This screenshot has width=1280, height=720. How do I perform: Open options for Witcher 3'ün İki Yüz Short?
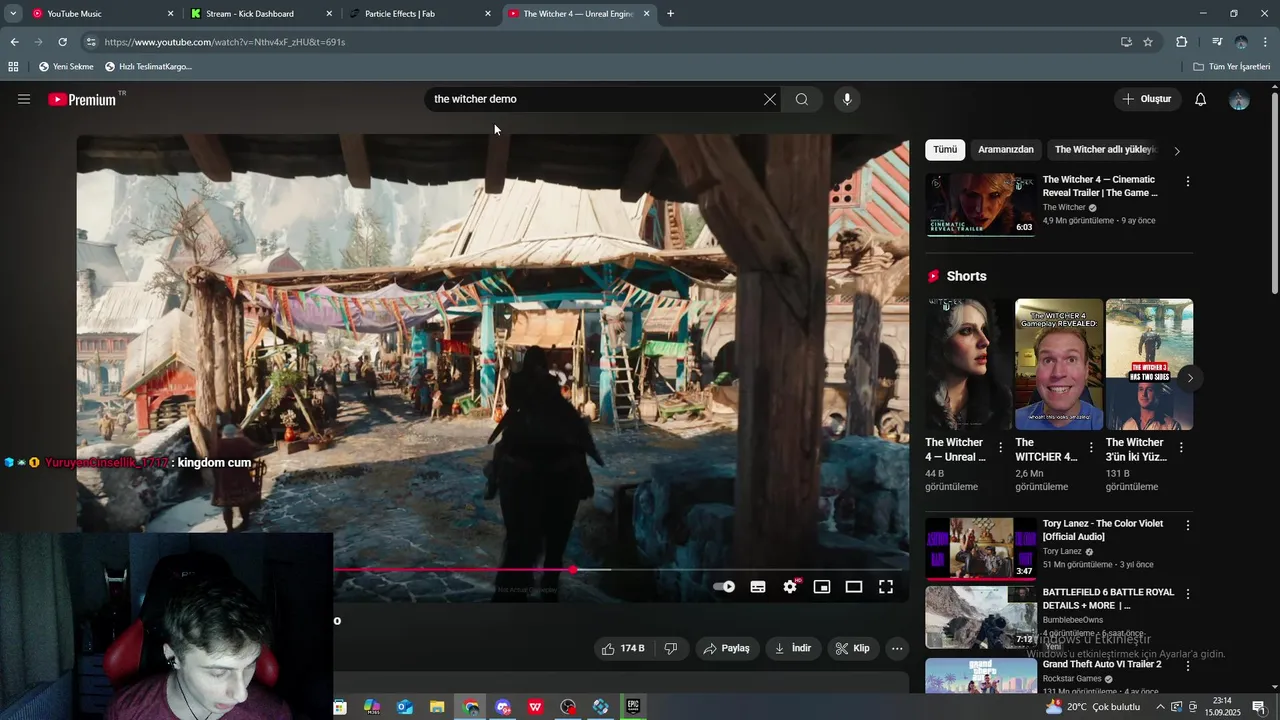(1181, 448)
